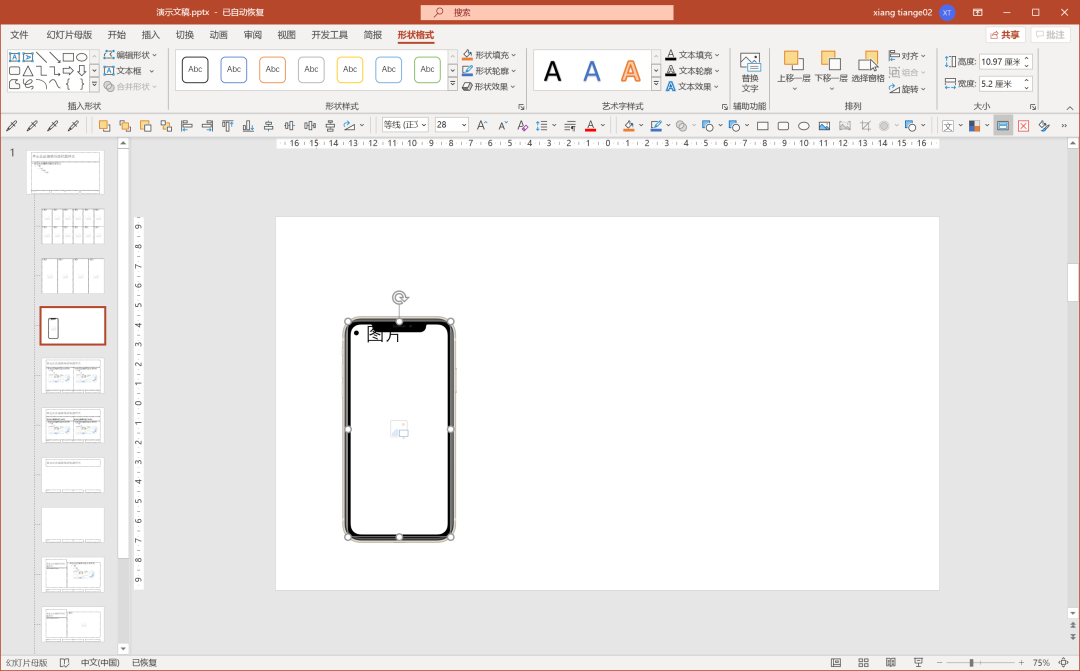Expand the shape styles gallery
The image size is (1080, 671).
452,84
